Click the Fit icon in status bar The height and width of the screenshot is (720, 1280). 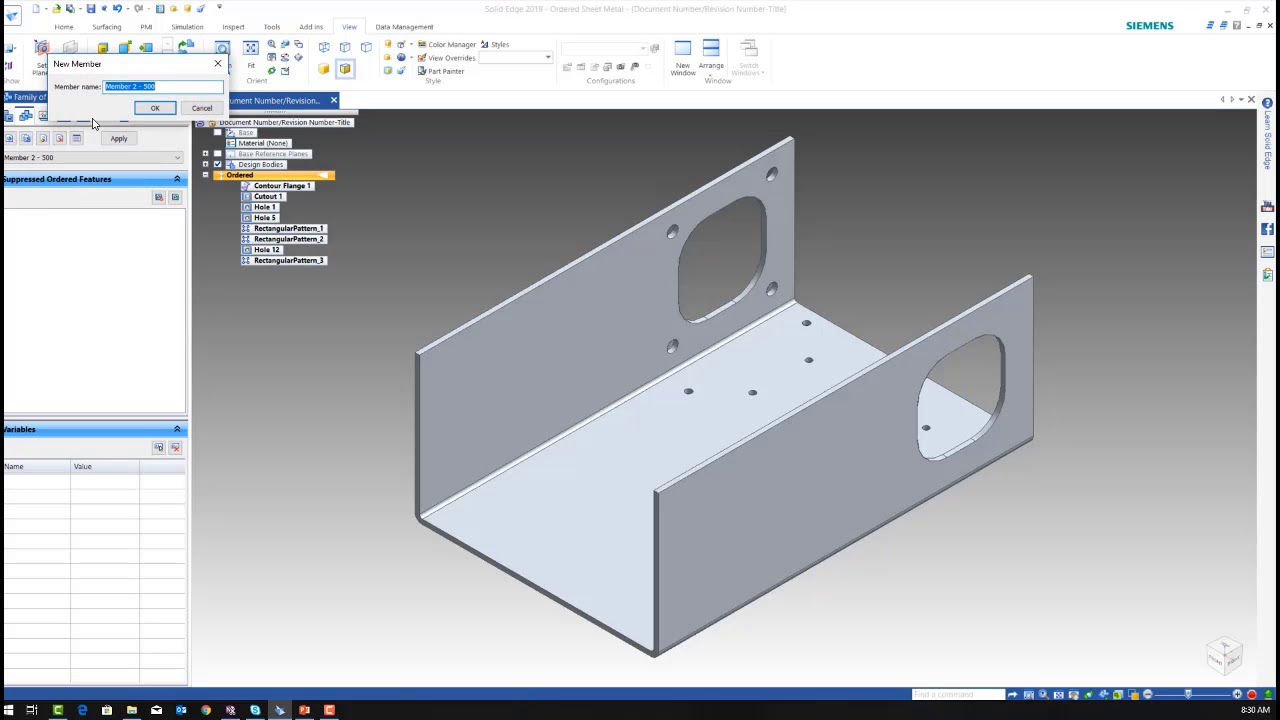1059,694
